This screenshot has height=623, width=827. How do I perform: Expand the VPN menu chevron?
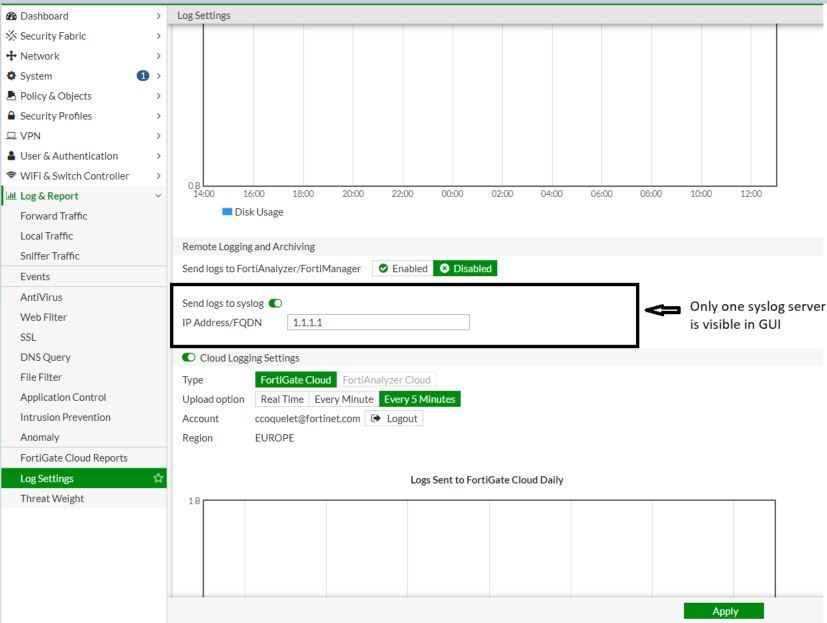pyautogui.click(x=158, y=136)
